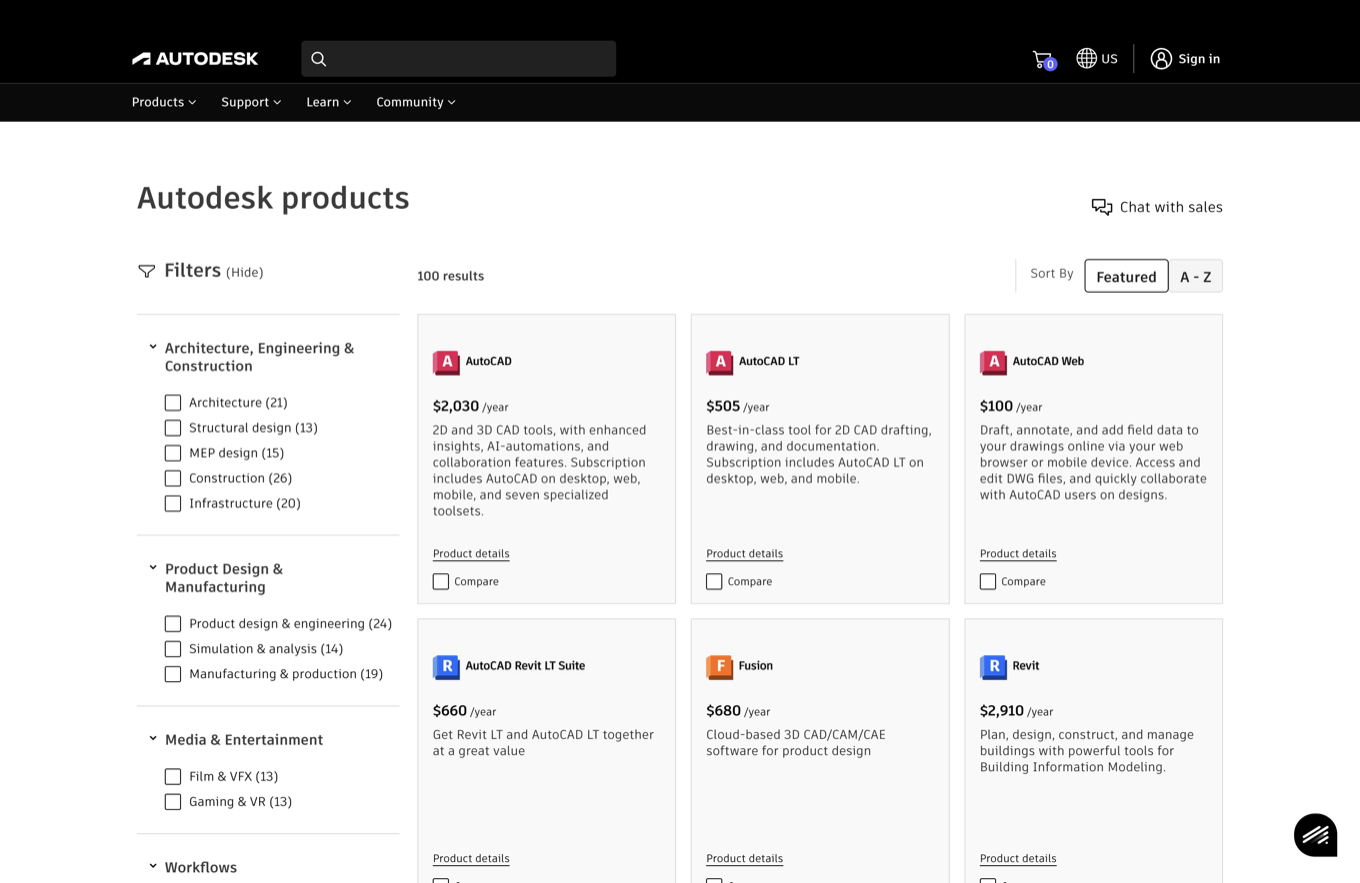Open Product details for AutoCAD Revit LT Suite
Image resolution: width=1360 pixels, height=883 pixels.
click(471, 859)
